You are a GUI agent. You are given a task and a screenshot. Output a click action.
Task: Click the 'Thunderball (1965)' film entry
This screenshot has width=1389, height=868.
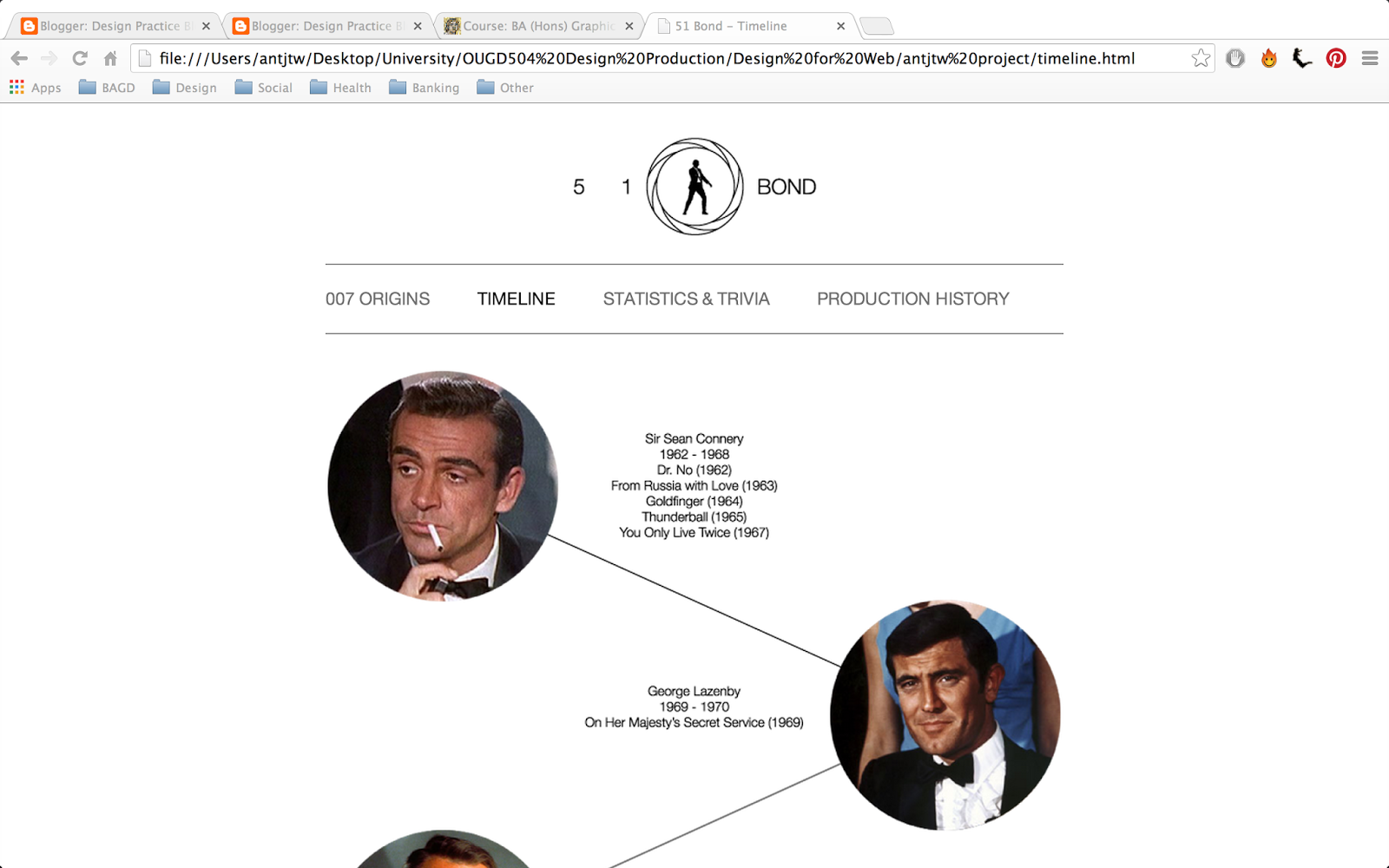coord(694,516)
